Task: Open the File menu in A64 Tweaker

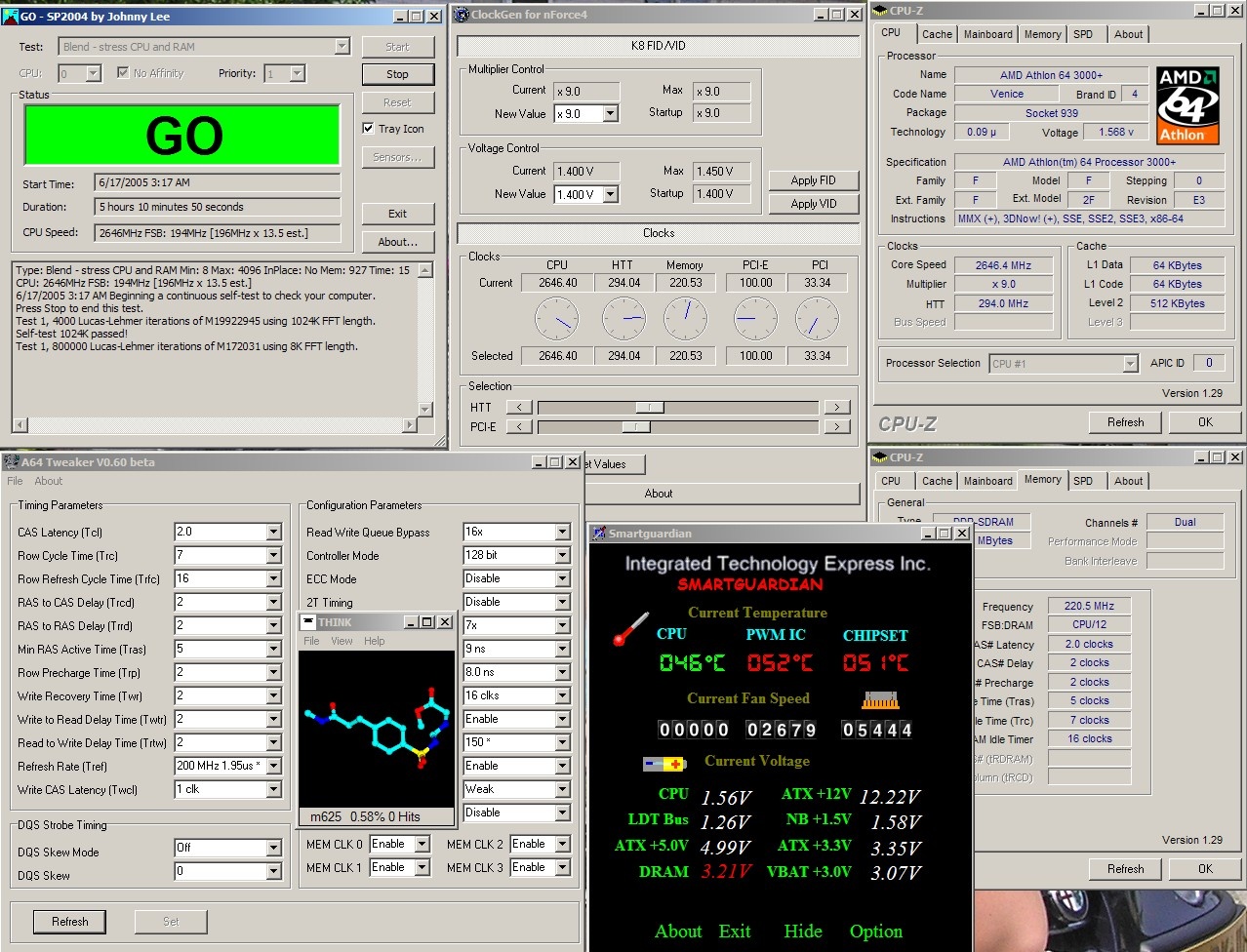Action: tap(15, 481)
